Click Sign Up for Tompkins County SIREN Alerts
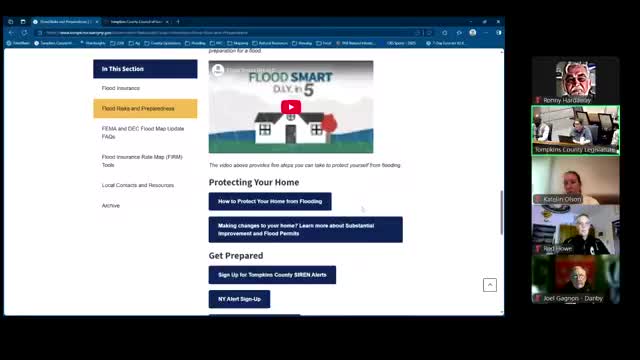Viewport: 640px width, 360px height. coord(272,275)
